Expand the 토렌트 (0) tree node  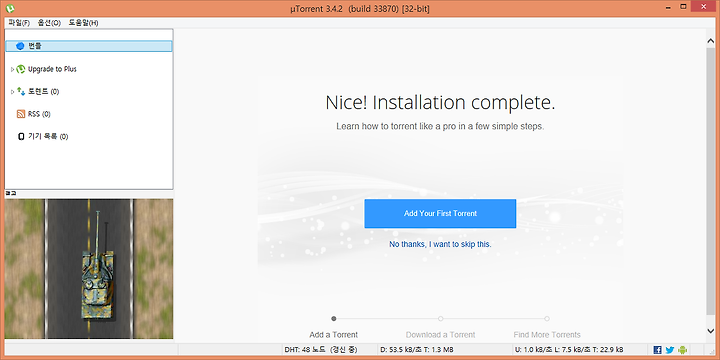click(x=12, y=92)
